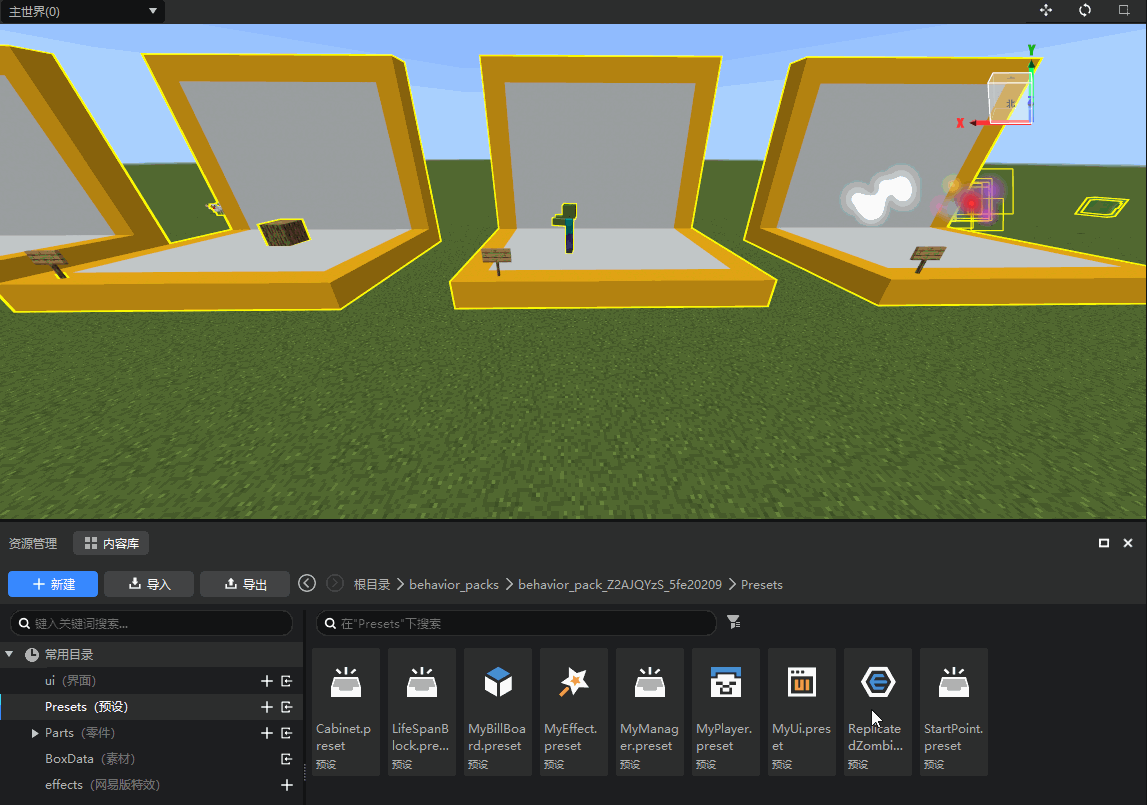
Task: Go back in folder history
Action: pyautogui.click(x=307, y=583)
